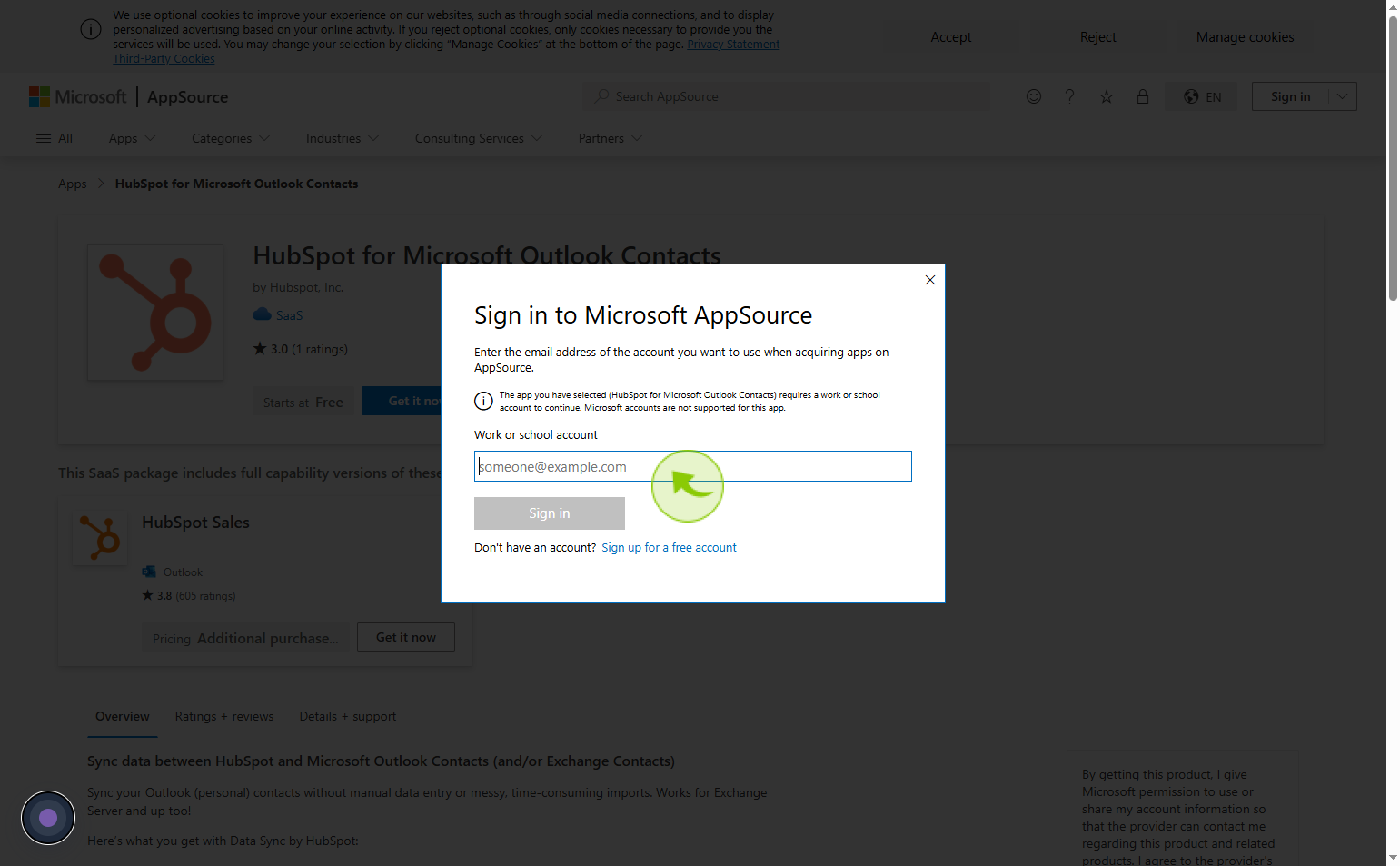
Task: Click the HubSpot Sales logo thumbnail
Action: point(100,537)
